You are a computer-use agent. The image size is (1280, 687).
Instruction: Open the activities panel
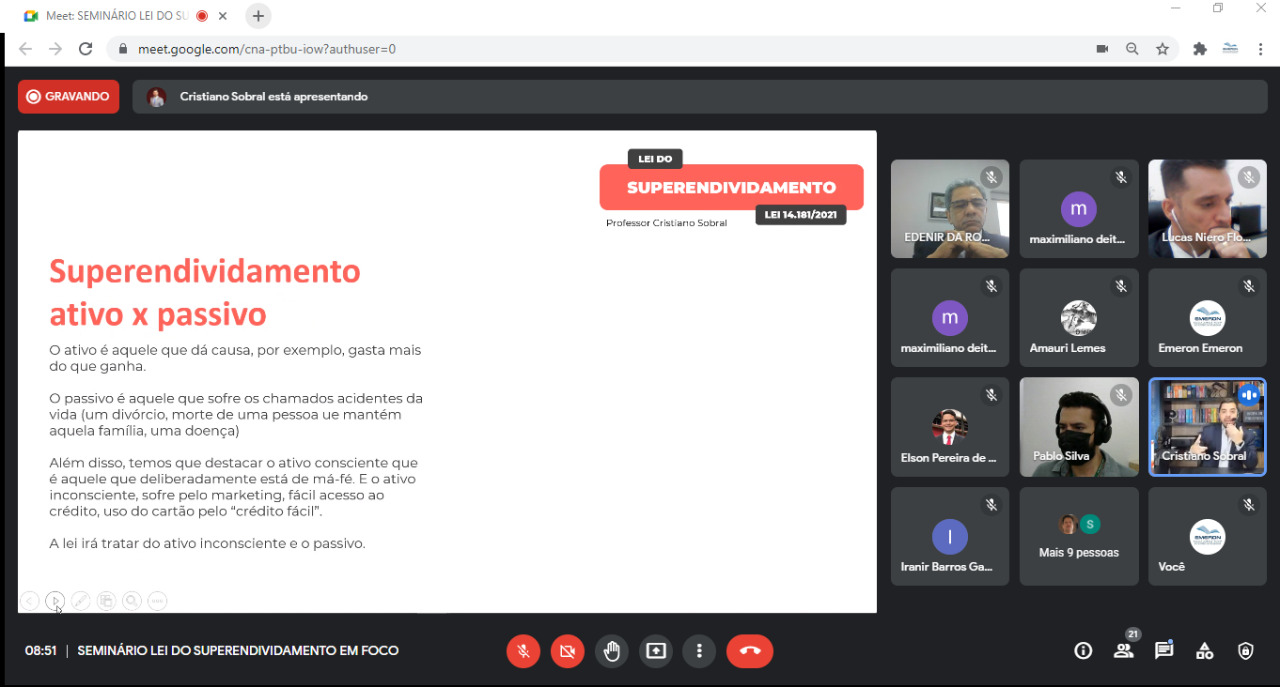pos(1205,651)
